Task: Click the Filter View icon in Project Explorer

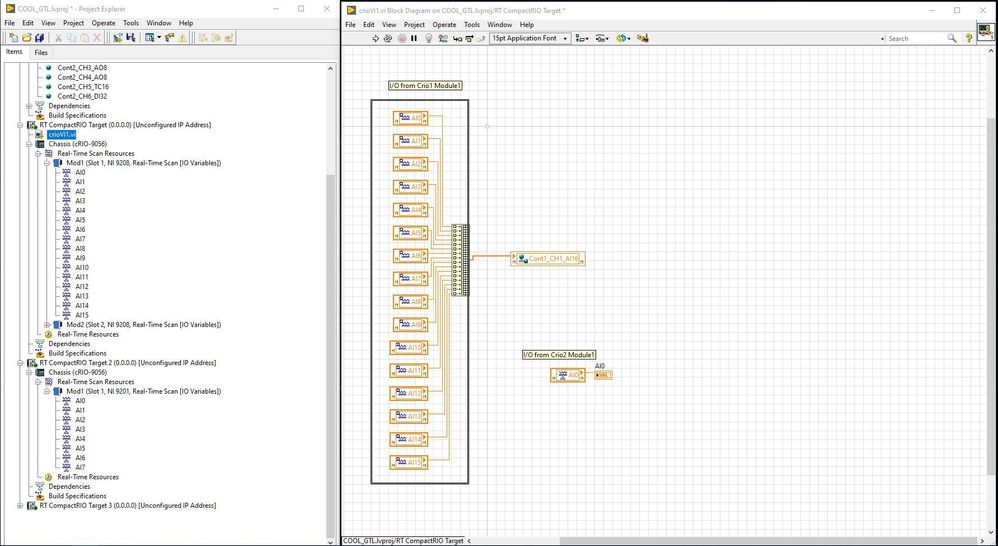Action: (150, 38)
